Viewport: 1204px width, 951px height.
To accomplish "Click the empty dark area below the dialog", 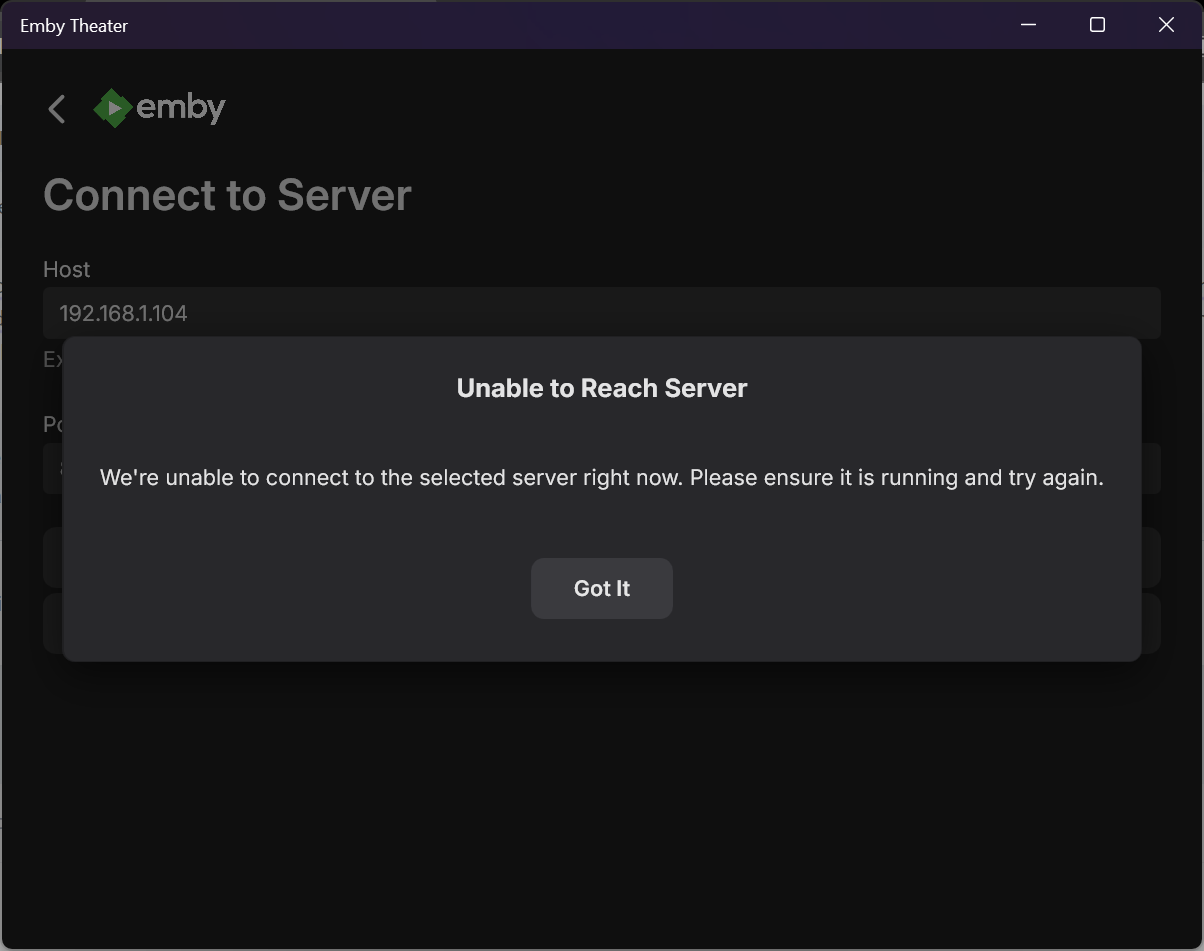I will [x=600, y=800].
